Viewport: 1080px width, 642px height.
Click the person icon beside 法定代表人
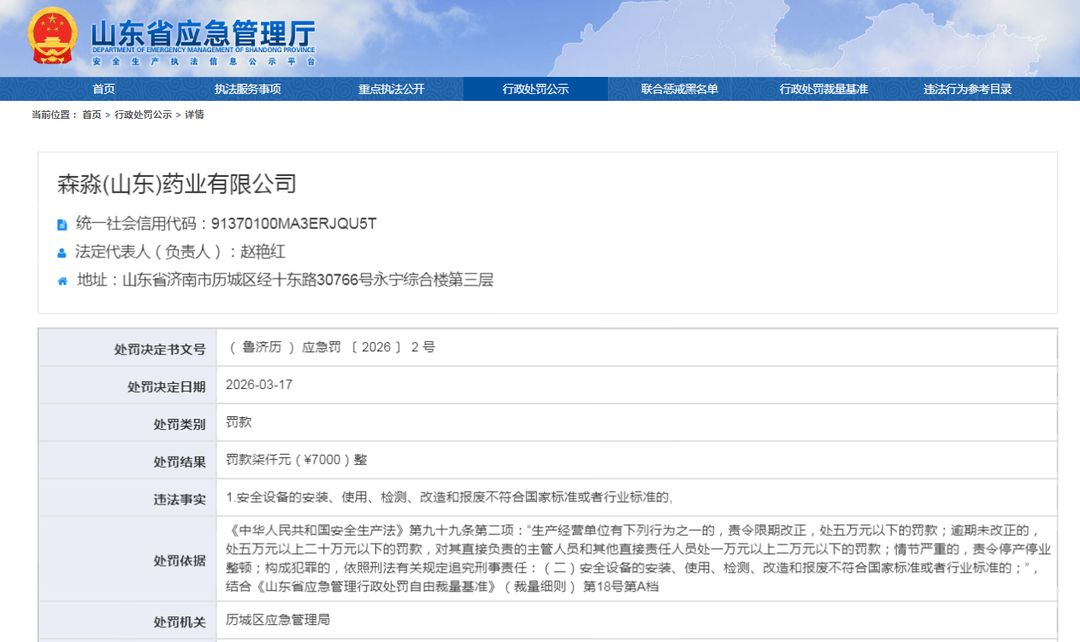62,253
